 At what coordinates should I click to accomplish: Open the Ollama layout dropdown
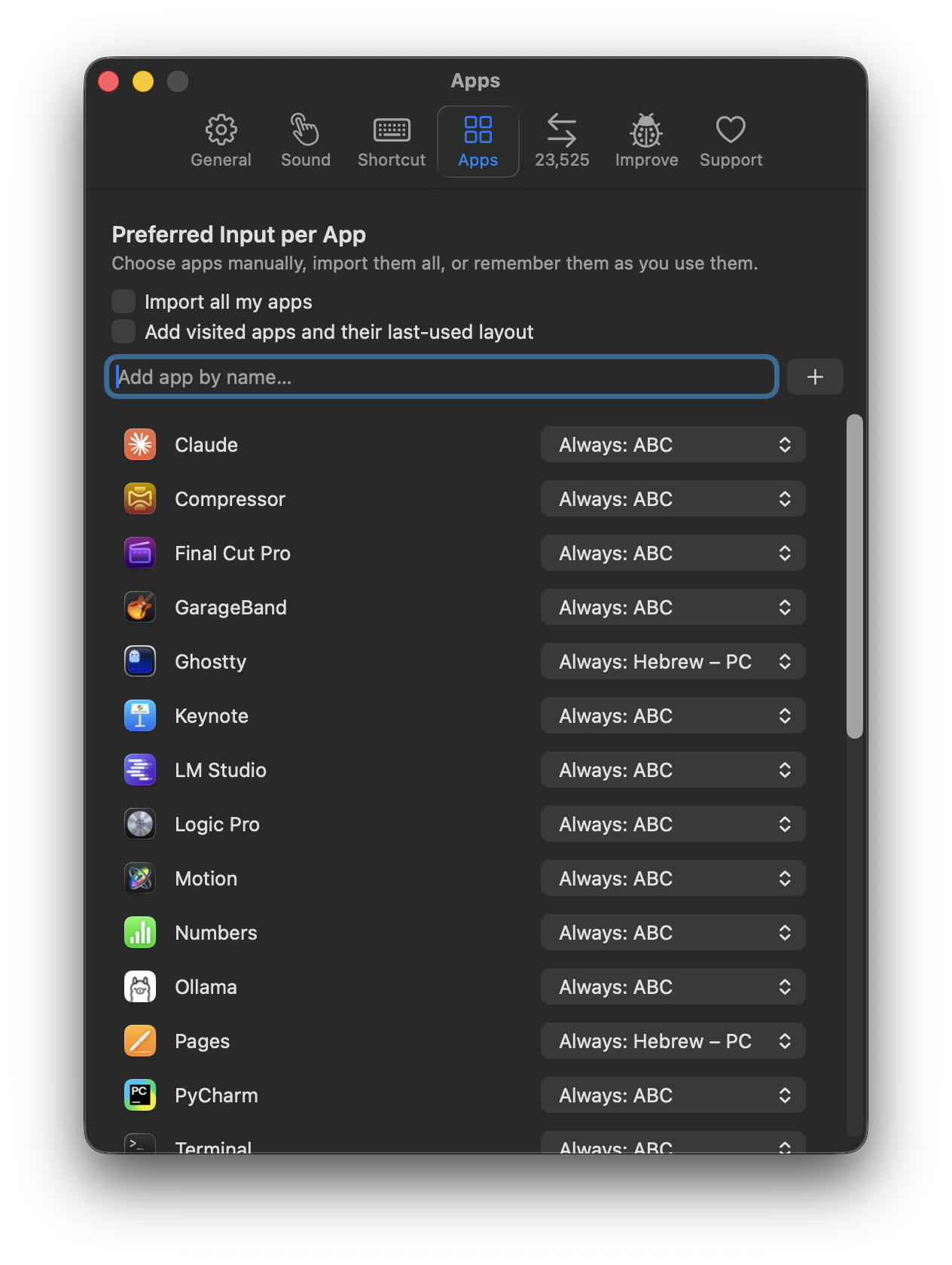click(673, 987)
